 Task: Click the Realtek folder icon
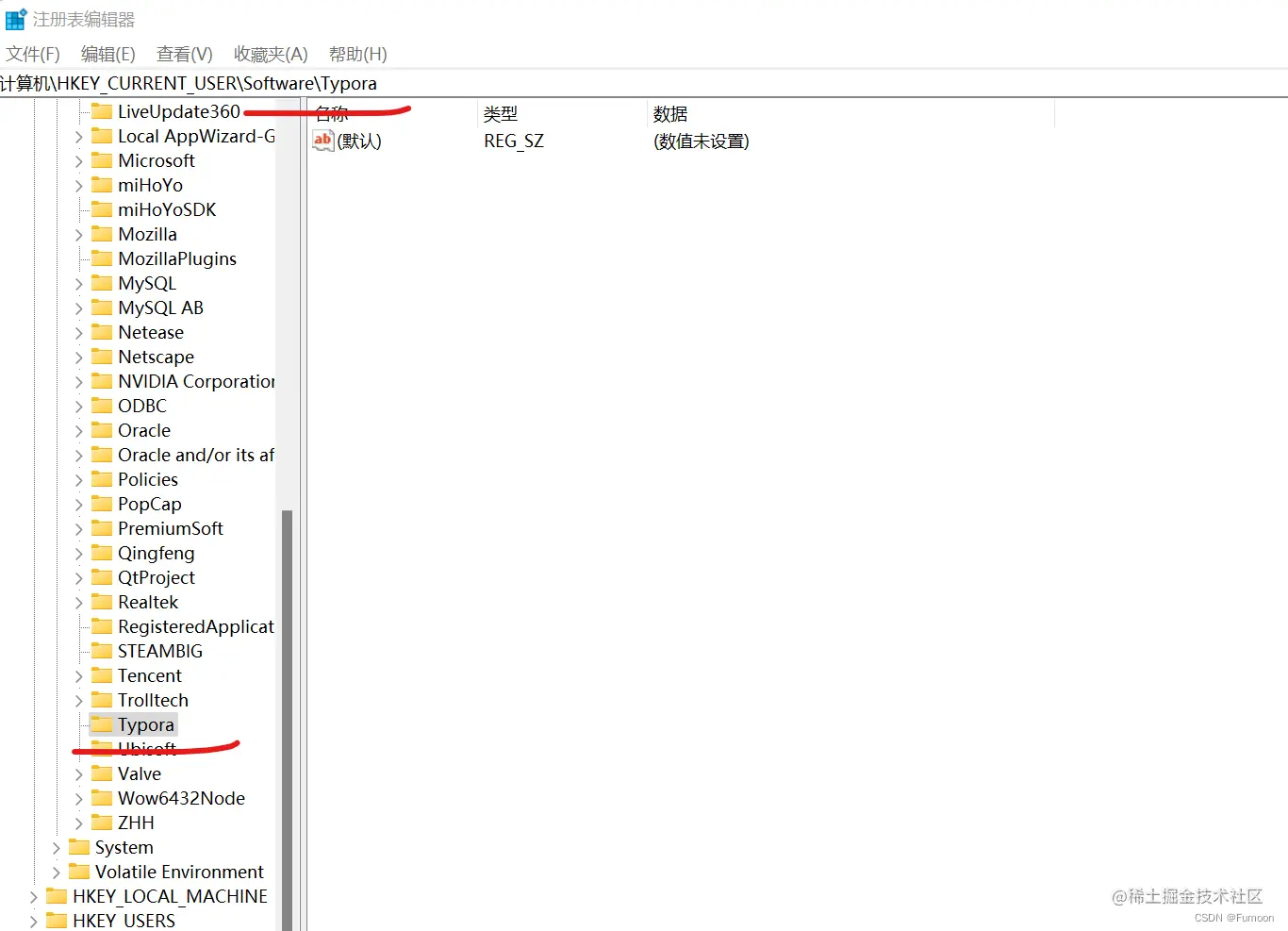pyautogui.click(x=102, y=602)
